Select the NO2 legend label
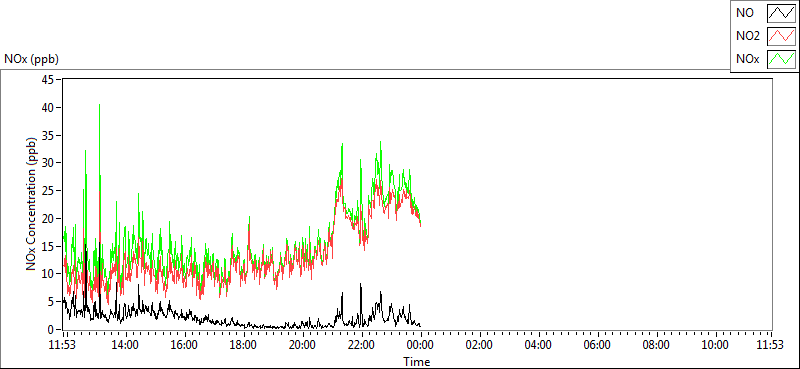Viewport: 800px width, 369px height. 747,37
